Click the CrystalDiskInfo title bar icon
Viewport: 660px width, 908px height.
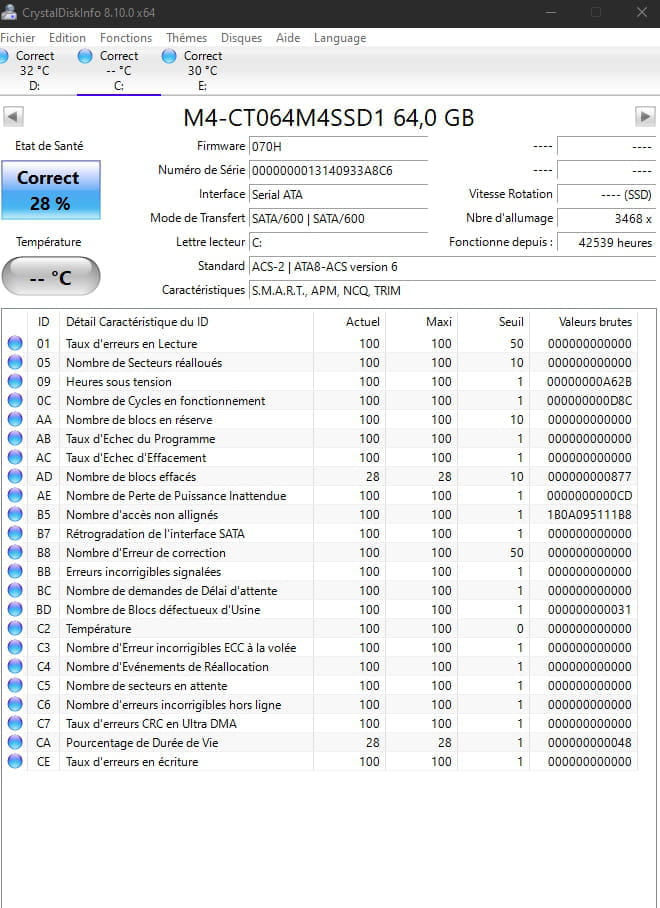9,12
